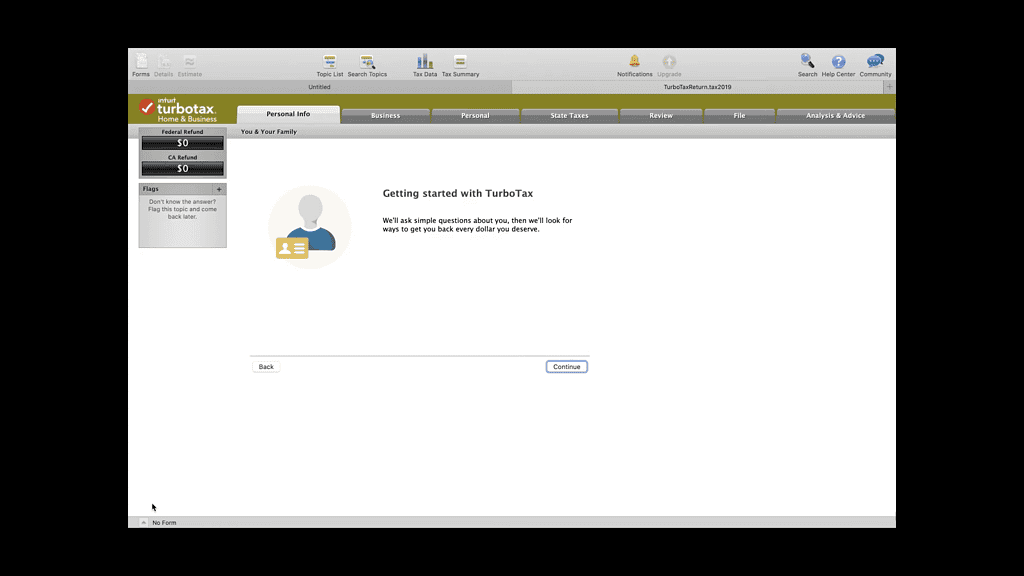This screenshot has height=576, width=1024.
Task: View Notifications bell
Action: 634,65
